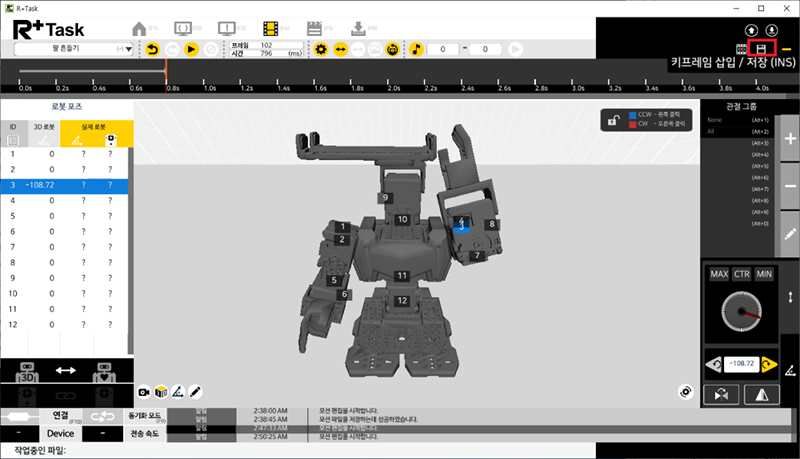Click the MAX angle button
Screen dimensions: 800x459
(x=719, y=274)
